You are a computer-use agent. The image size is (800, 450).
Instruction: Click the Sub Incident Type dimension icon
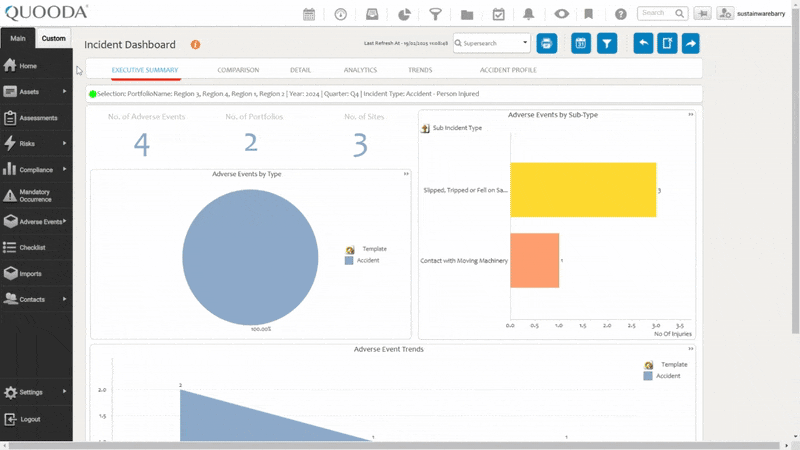(425, 128)
